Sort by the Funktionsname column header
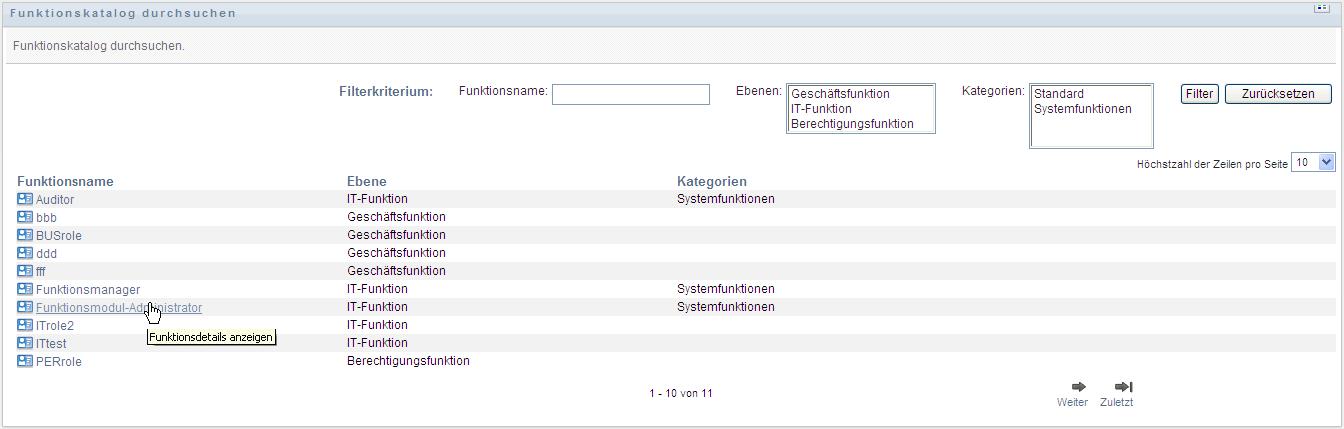The width and height of the screenshot is (1344, 429). point(65,181)
